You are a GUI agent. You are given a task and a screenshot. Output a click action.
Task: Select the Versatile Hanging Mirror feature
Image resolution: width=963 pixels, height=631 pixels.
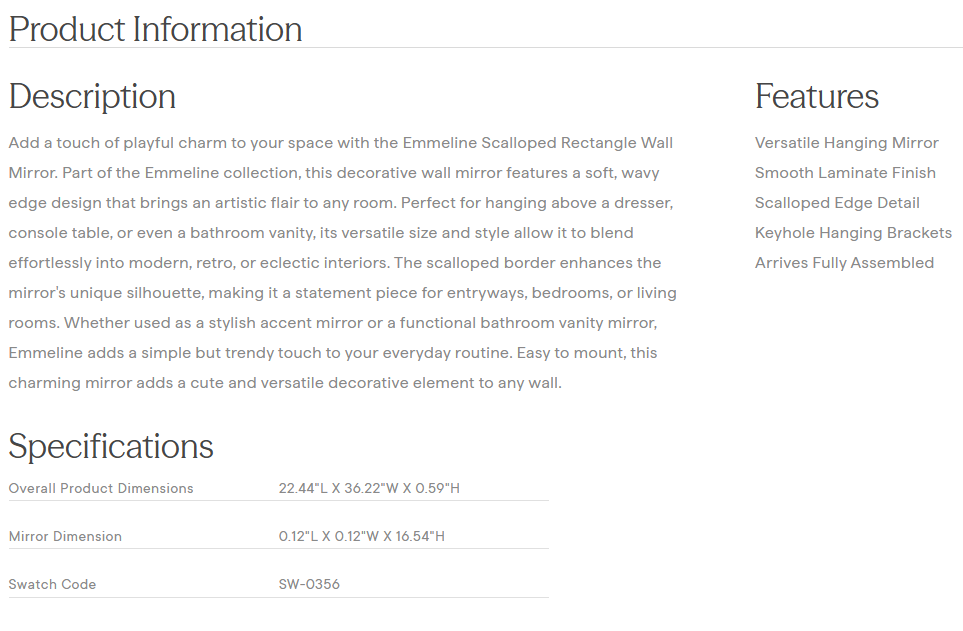(846, 143)
